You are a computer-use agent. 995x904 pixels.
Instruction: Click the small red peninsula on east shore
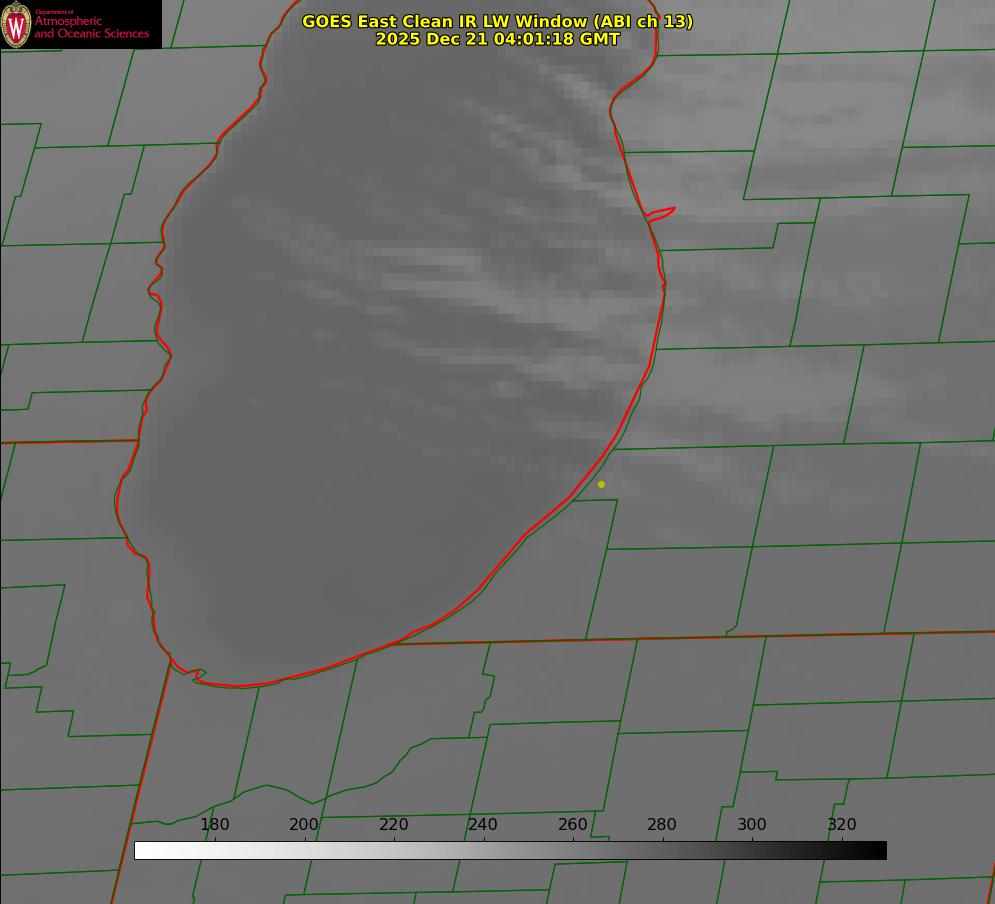tap(662, 213)
